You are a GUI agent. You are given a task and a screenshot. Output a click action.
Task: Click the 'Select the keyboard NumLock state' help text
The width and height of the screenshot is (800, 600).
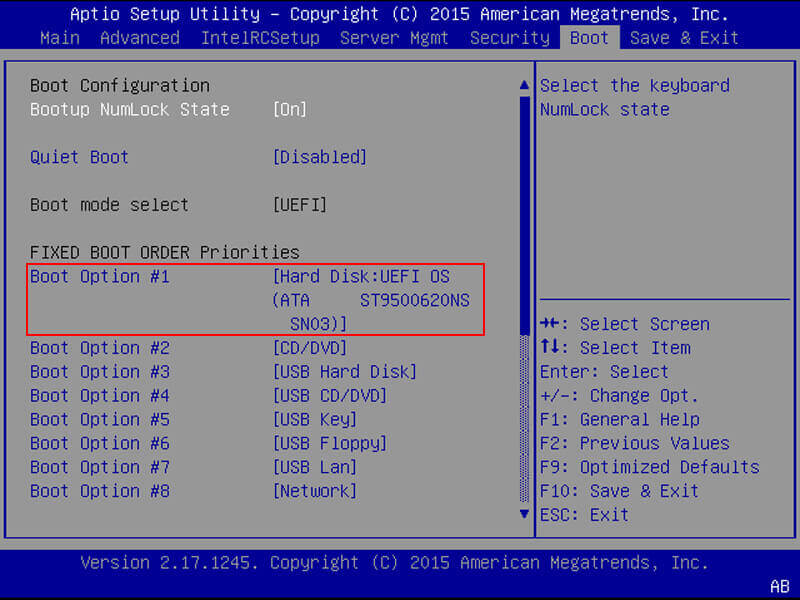point(635,97)
